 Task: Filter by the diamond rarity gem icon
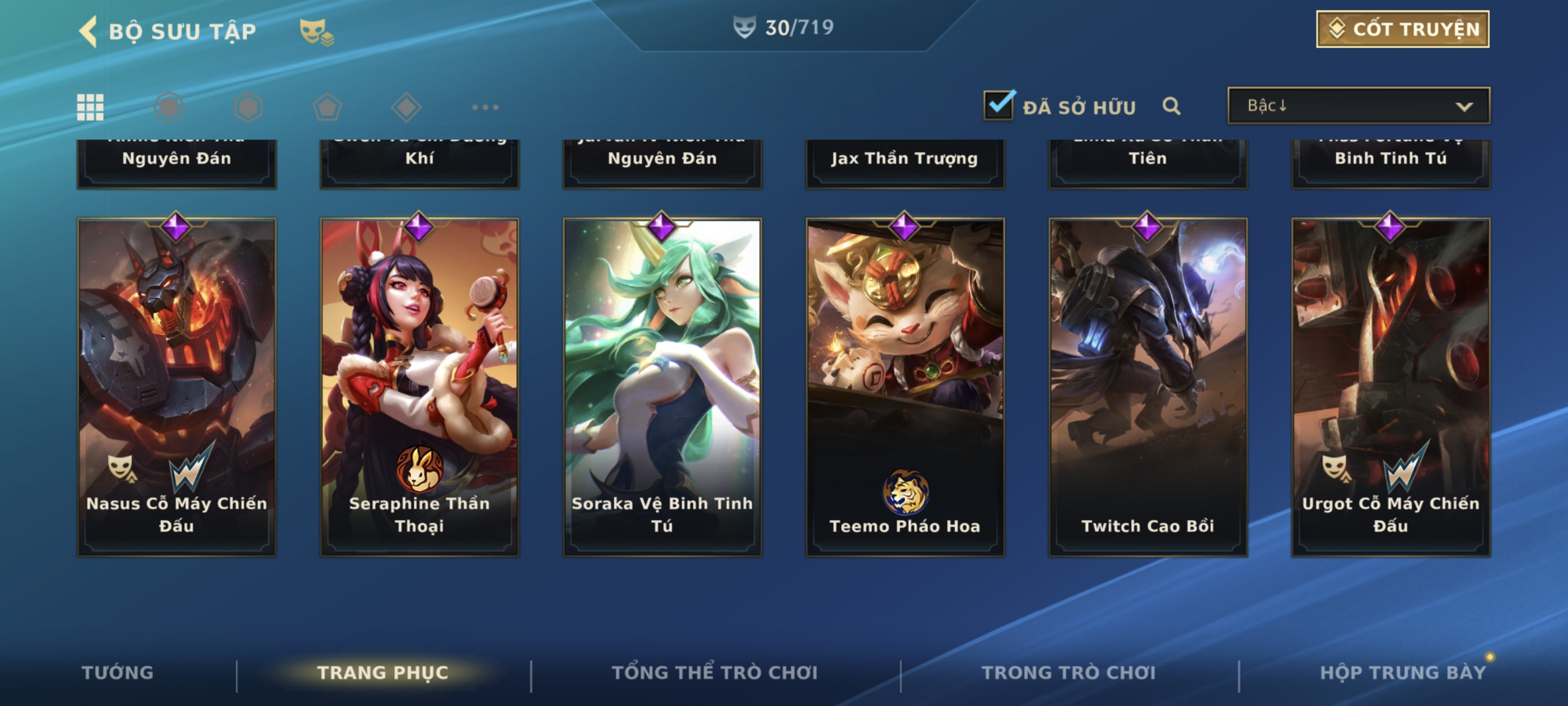pyautogui.click(x=406, y=107)
